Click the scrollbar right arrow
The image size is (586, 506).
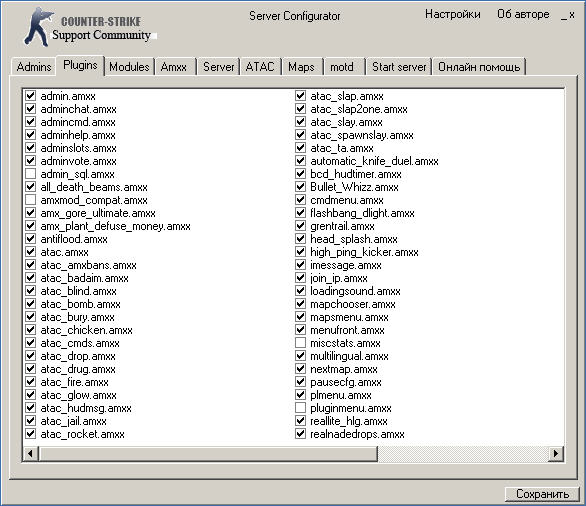coord(556,453)
